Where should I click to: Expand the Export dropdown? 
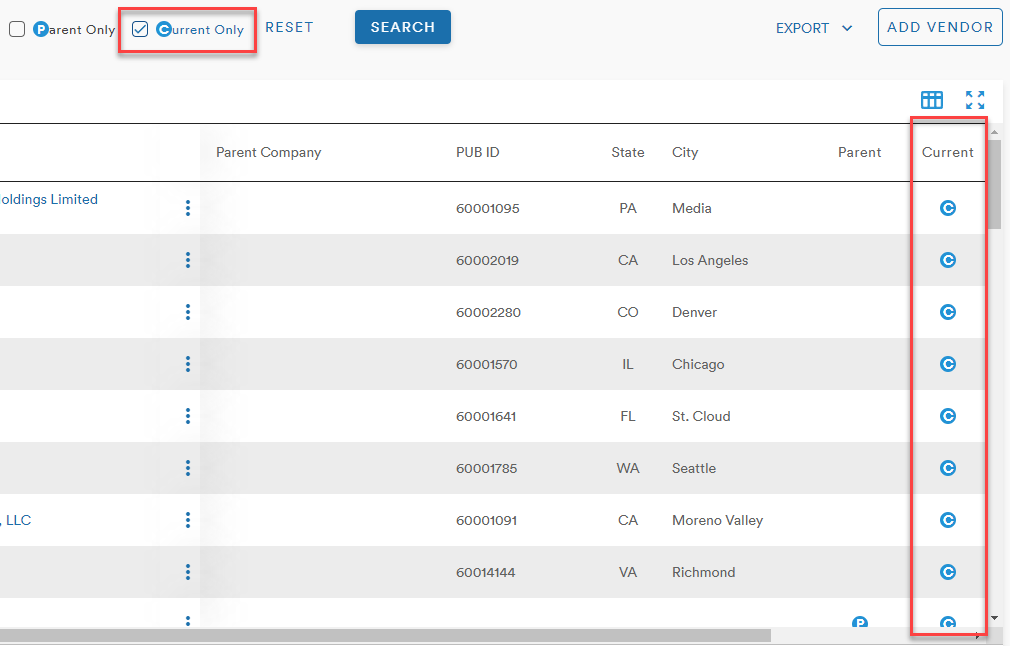[x=814, y=28]
